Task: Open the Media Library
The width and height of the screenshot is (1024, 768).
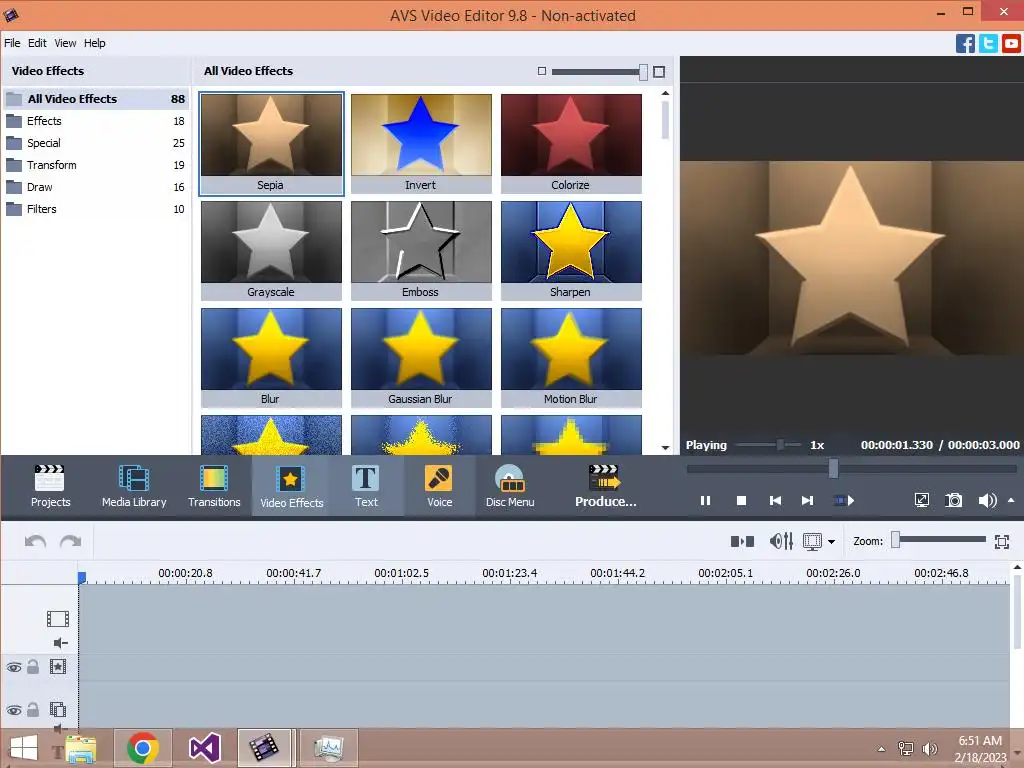Action: click(134, 486)
